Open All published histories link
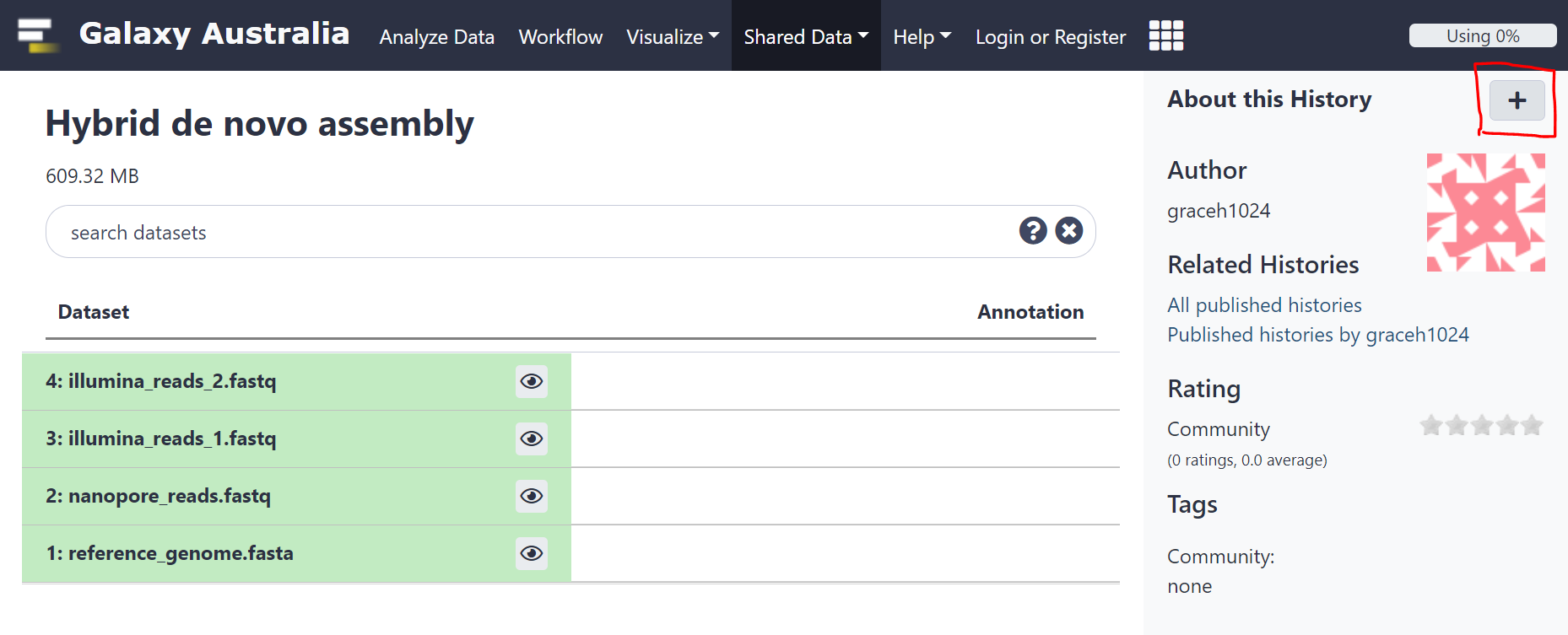The image size is (1568, 635). 1264,305
